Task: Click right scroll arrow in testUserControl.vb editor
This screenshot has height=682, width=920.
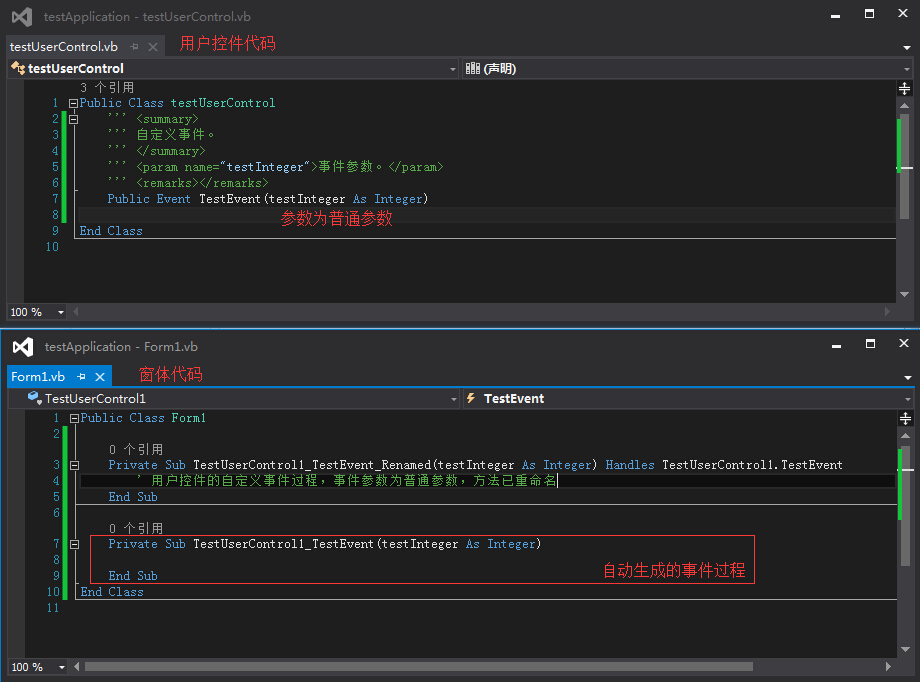Action: click(887, 312)
